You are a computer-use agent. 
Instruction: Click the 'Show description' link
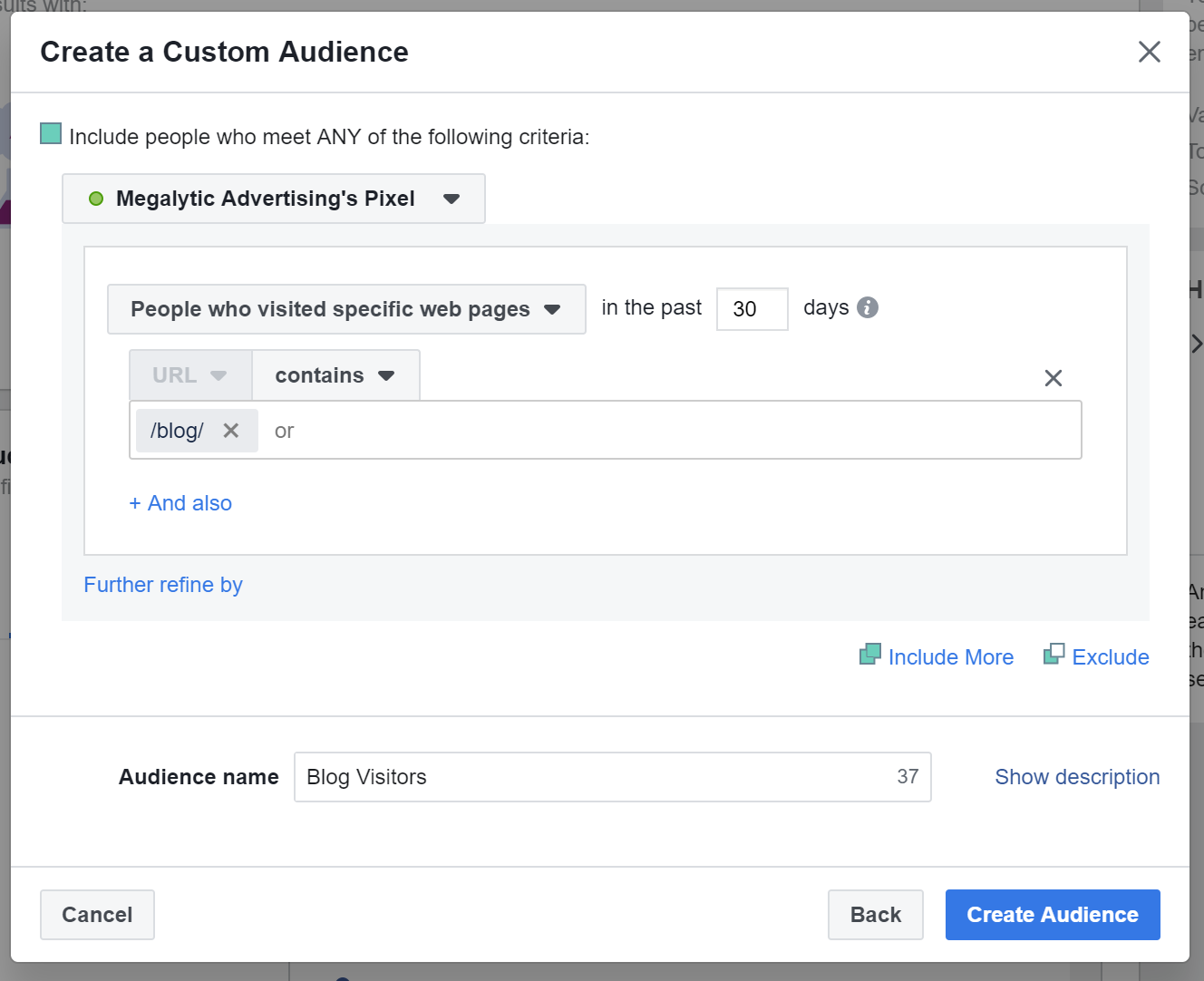click(x=1077, y=777)
